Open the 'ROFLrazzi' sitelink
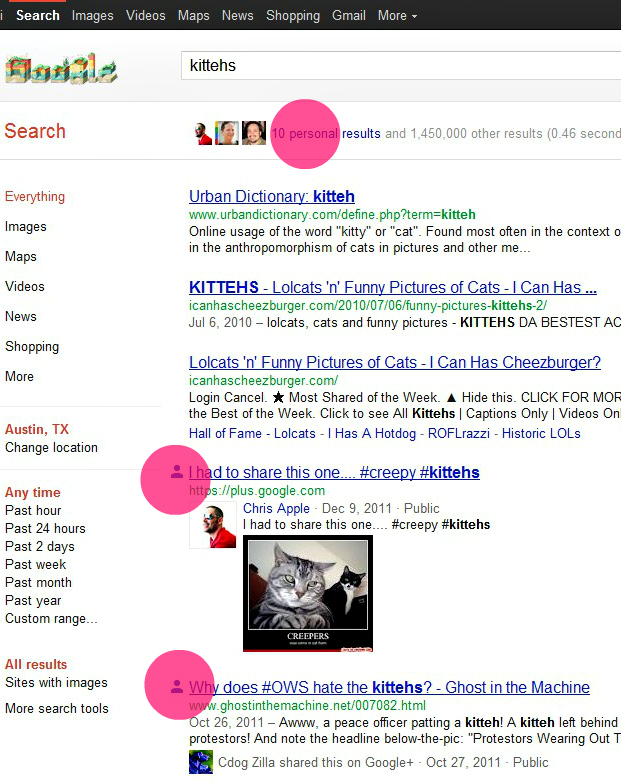 [459, 433]
